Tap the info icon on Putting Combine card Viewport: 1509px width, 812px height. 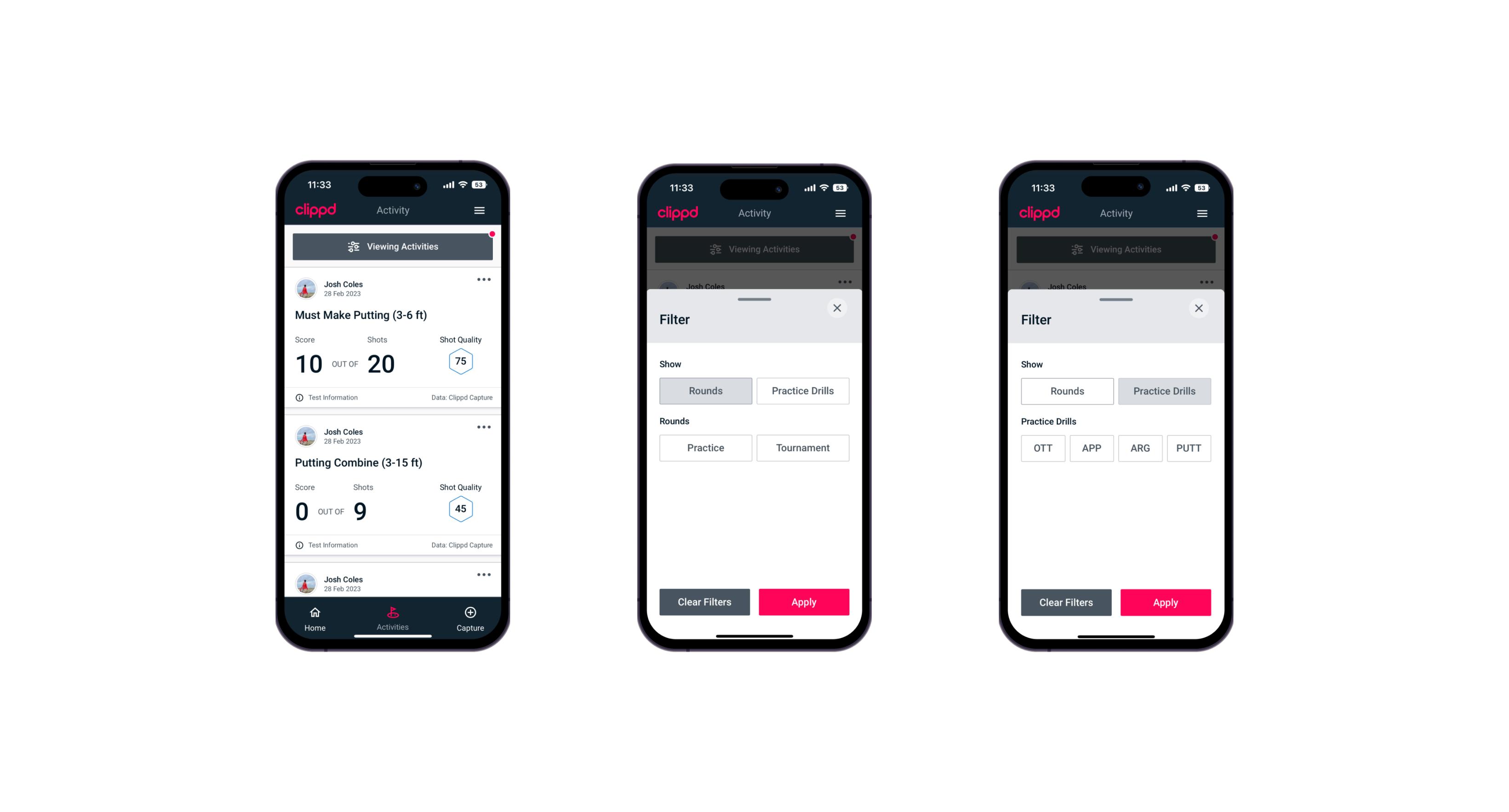pos(300,545)
